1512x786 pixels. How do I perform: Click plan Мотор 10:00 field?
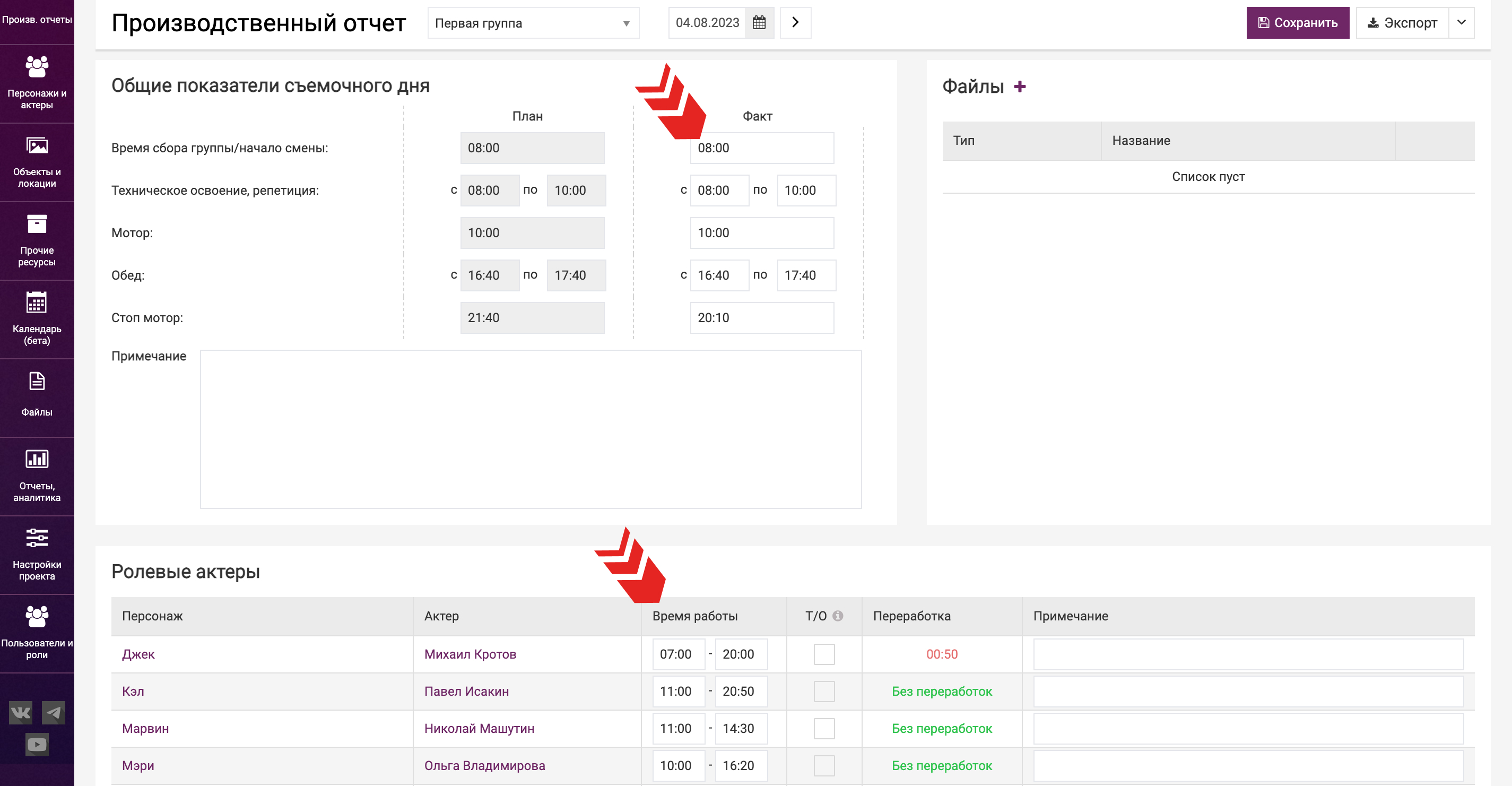coord(532,233)
